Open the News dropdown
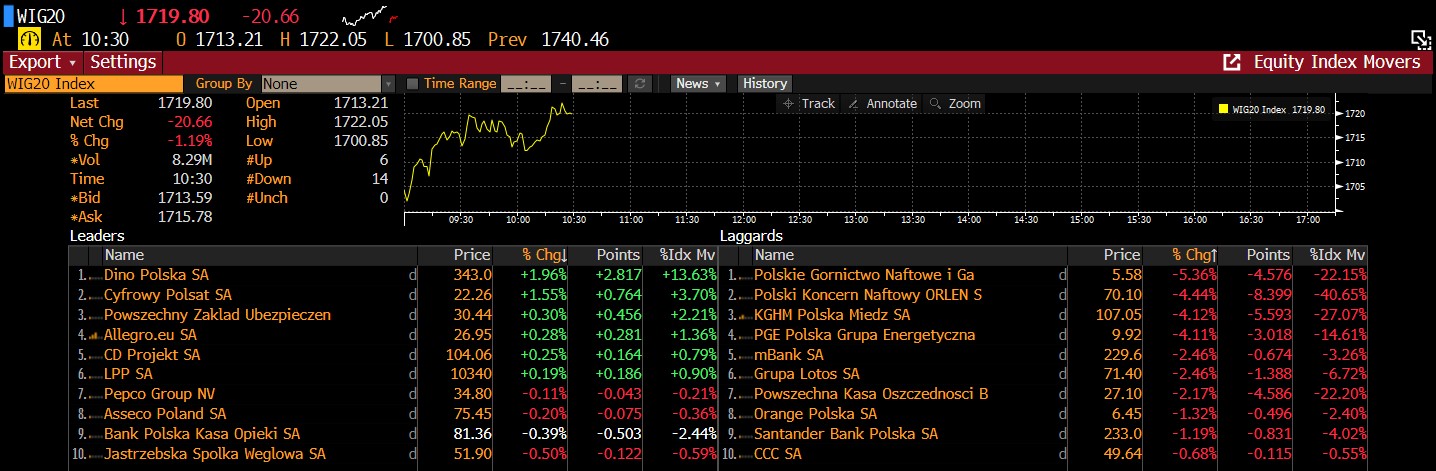This screenshot has width=1436, height=471. 698,84
